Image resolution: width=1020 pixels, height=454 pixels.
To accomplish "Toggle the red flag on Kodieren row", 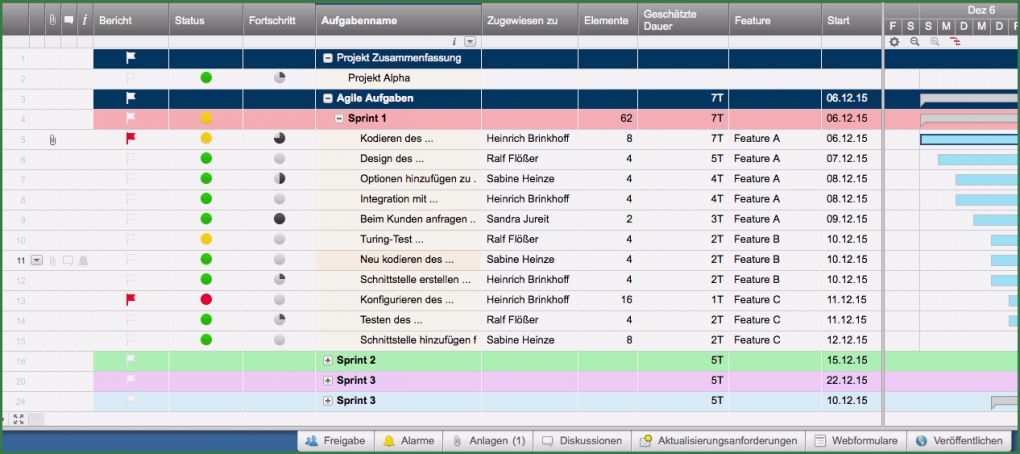I will (x=130, y=139).
